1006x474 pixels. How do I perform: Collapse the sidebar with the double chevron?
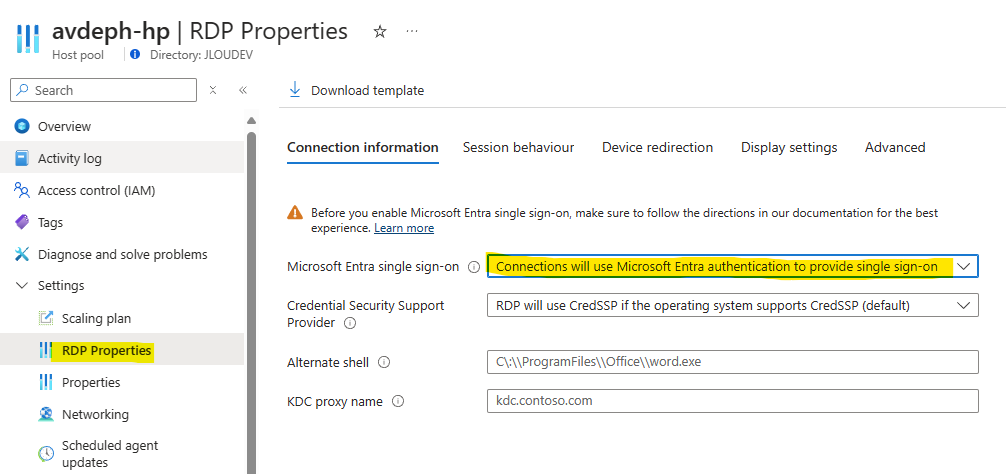[243, 90]
